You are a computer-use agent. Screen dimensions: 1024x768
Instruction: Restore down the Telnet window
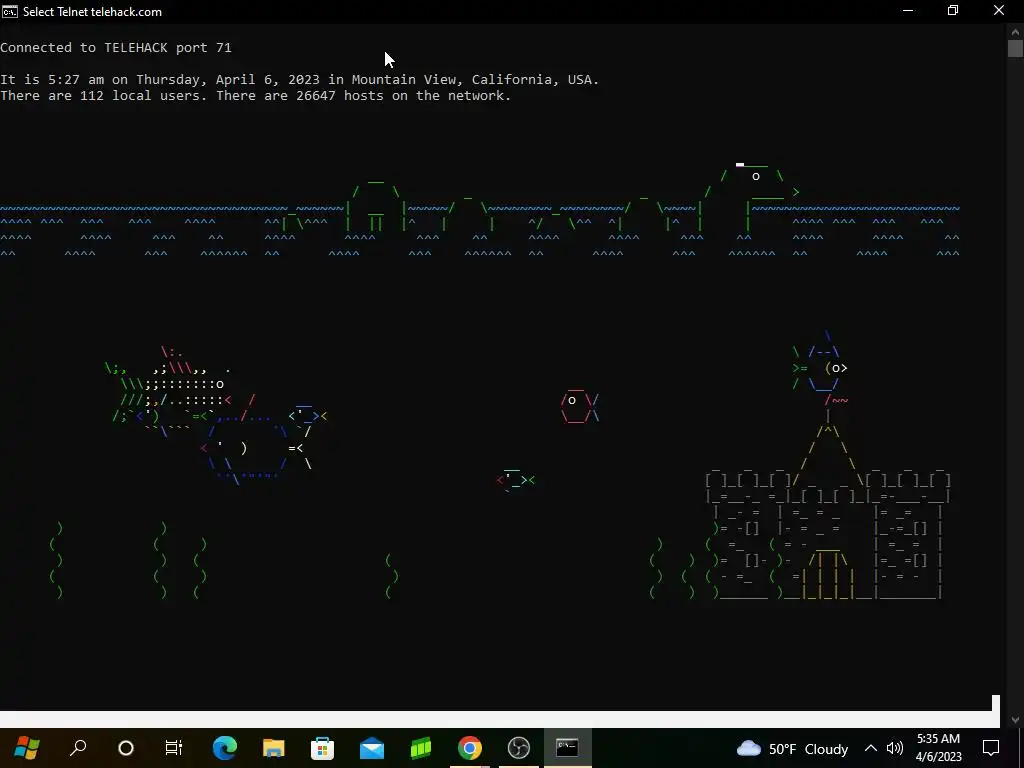pyautogui.click(x=953, y=10)
